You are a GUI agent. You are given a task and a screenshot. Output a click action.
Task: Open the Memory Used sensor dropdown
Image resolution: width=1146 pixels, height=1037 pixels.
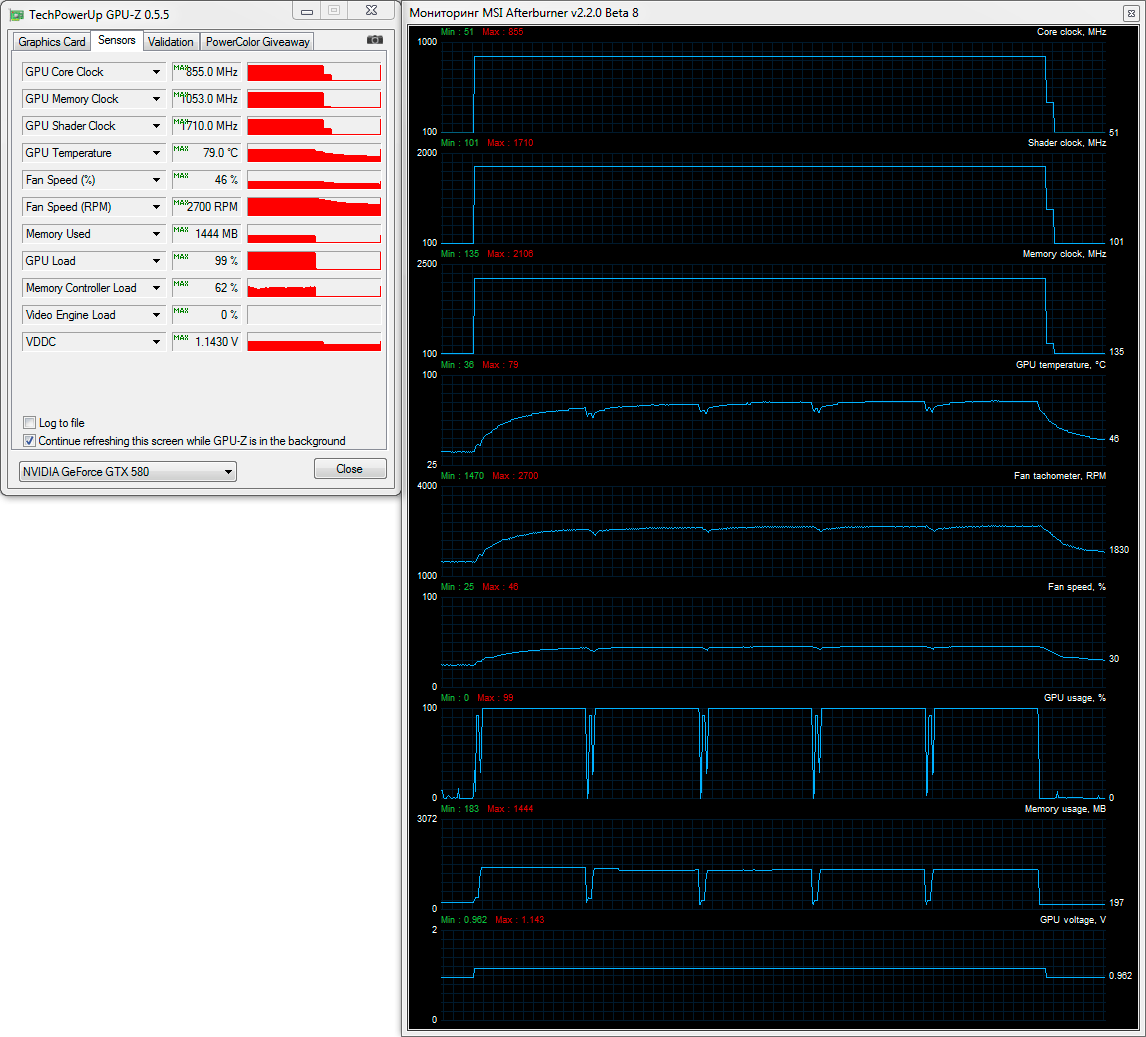click(x=156, y=234)
